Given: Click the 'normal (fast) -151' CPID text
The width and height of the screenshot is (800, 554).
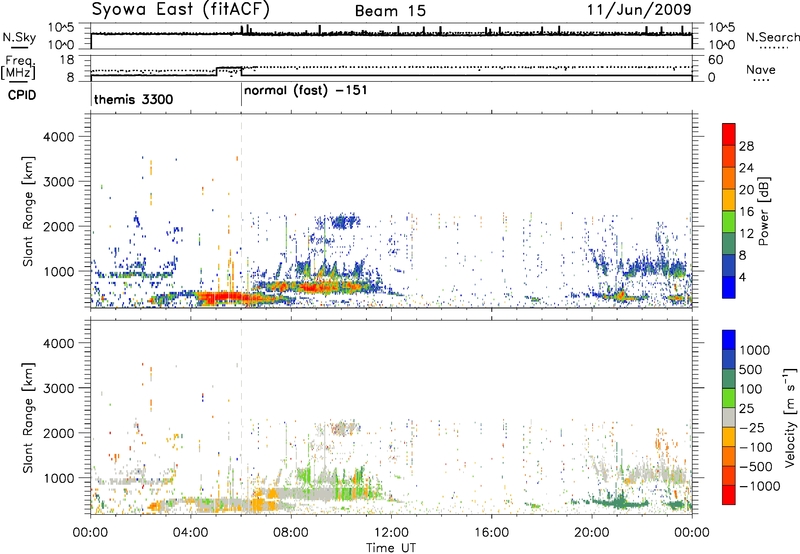Looking at the screenshot, I should click(x=306, y=91).
